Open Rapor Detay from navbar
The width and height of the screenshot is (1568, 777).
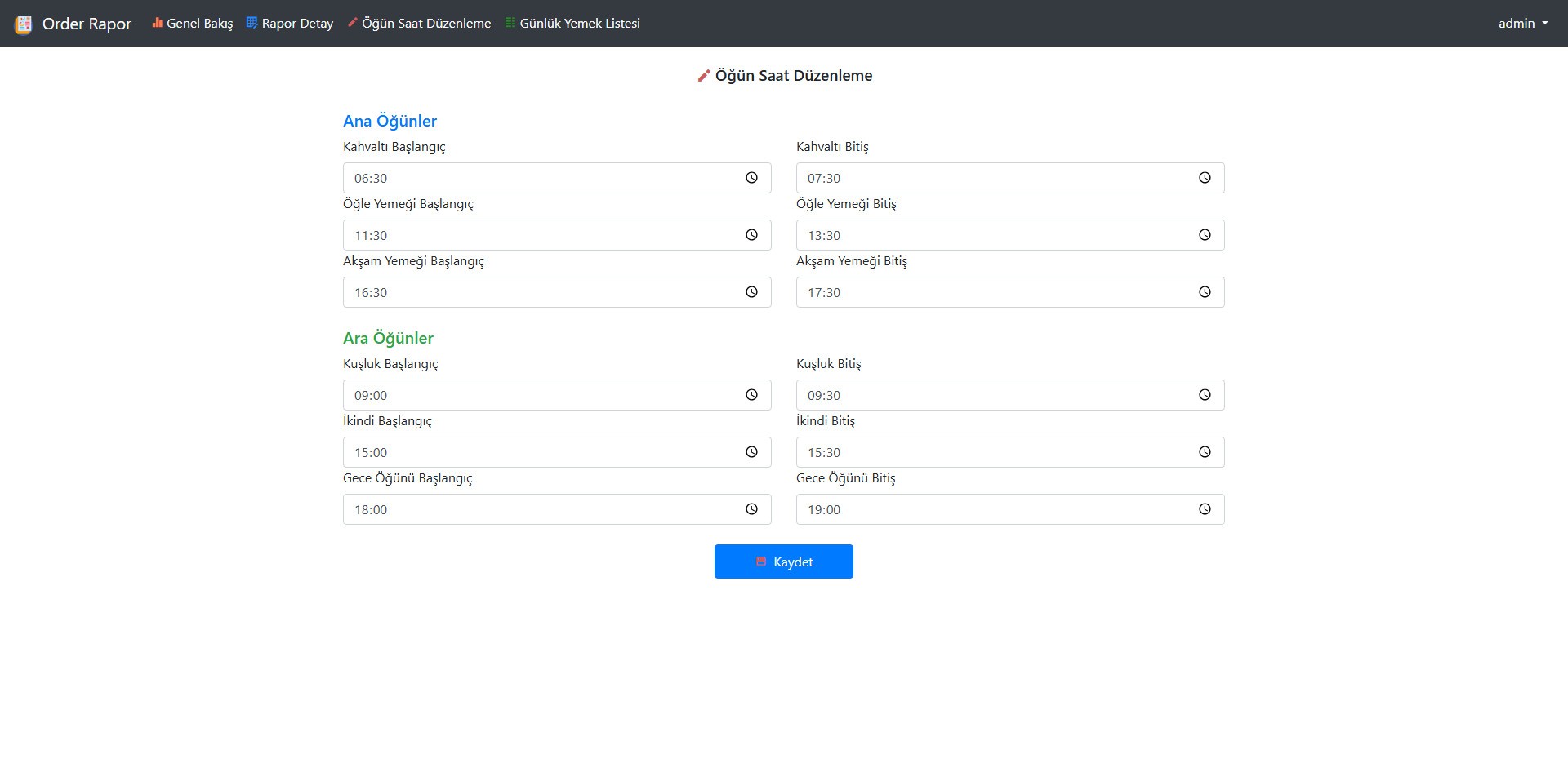pos(290,24)
